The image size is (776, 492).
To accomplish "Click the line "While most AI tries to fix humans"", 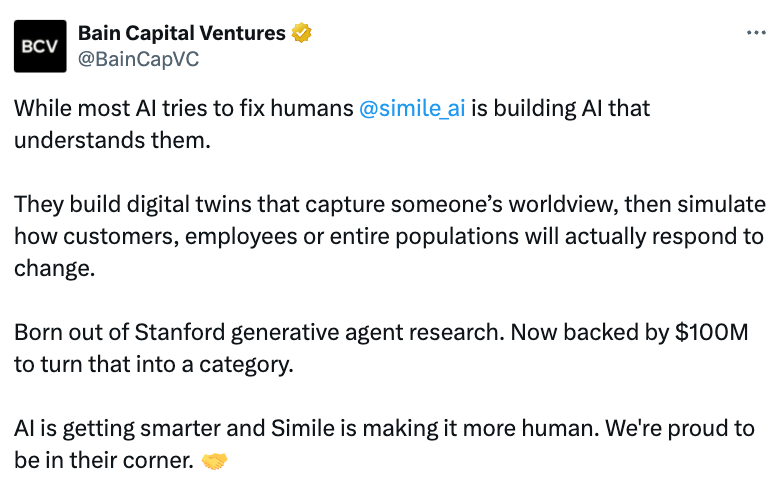I will pos(183,109).
